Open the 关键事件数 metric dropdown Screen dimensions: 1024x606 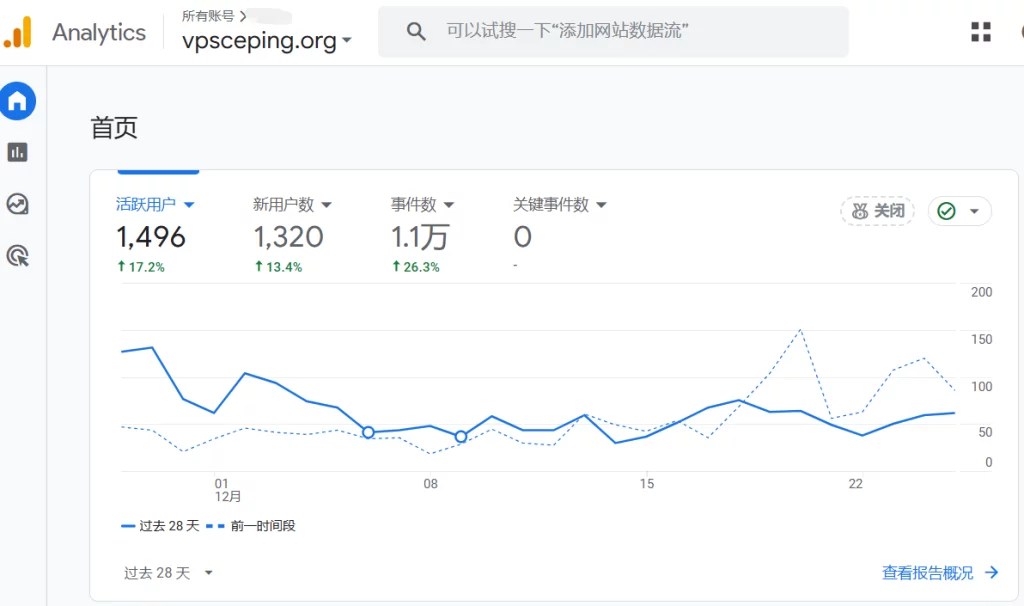coord(560,204)
